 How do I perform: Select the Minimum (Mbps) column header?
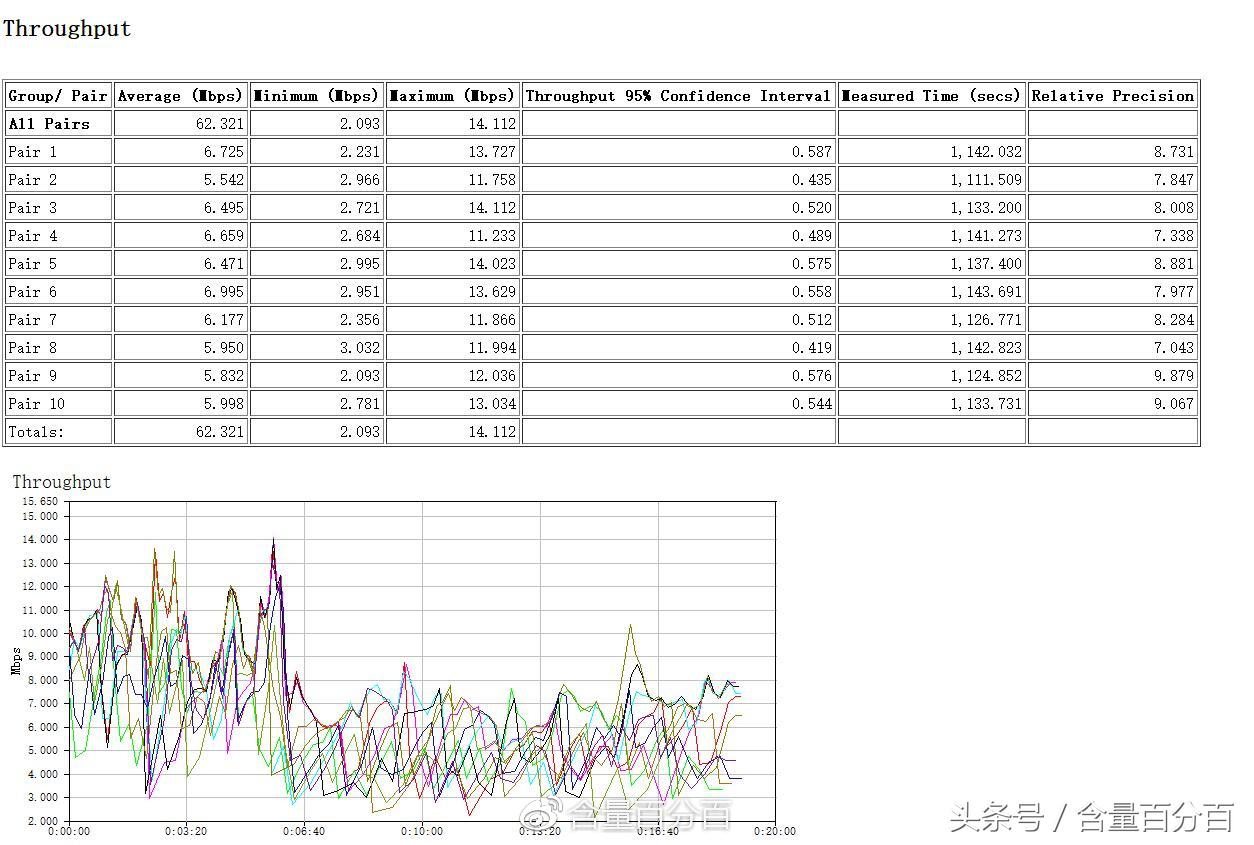316,96
